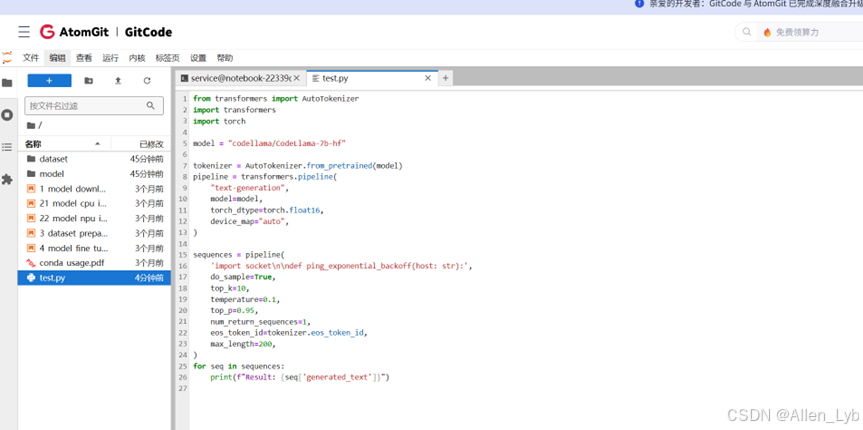Screen dimensions: 863x430
Task: Click the AtomGit logo
Action: coord(73,32)
